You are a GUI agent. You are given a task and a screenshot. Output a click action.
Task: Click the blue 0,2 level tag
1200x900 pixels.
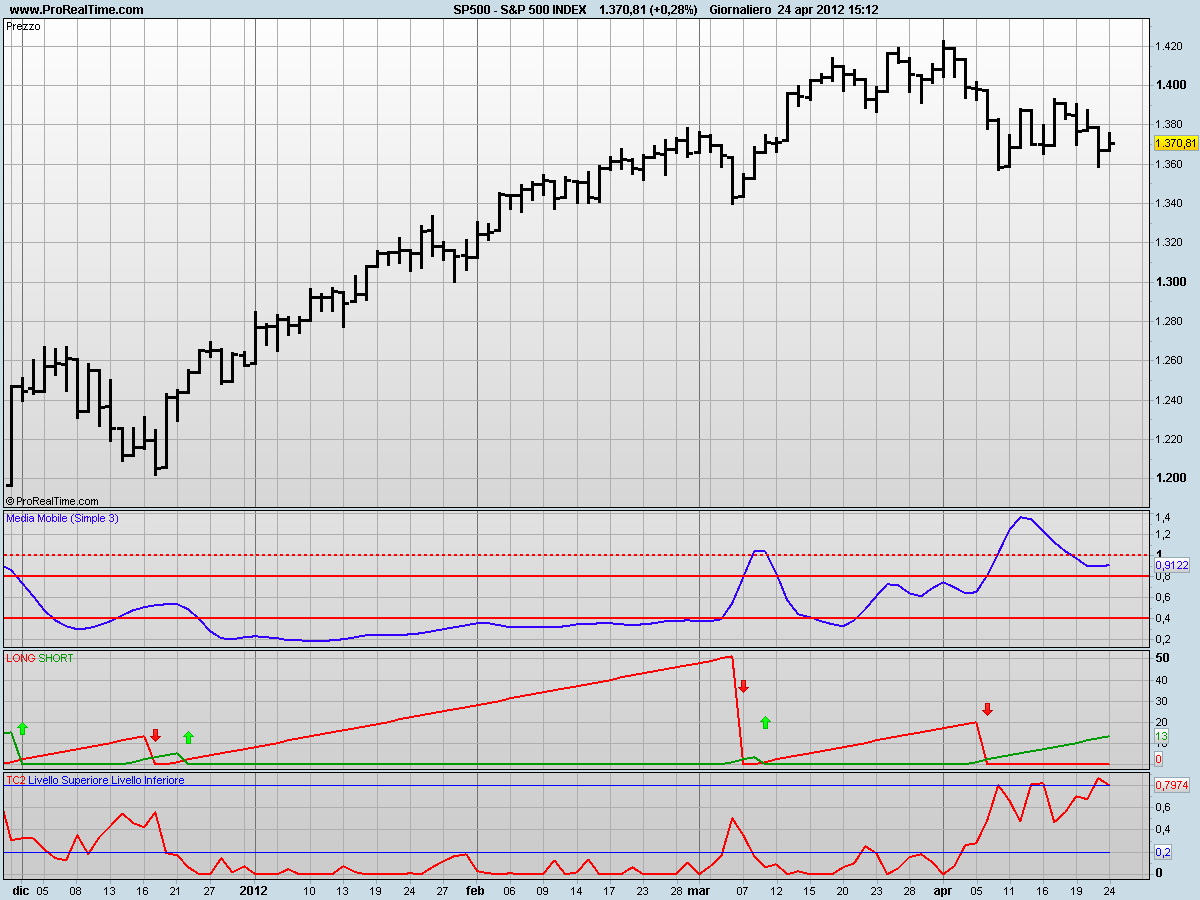click(1163, 852)
